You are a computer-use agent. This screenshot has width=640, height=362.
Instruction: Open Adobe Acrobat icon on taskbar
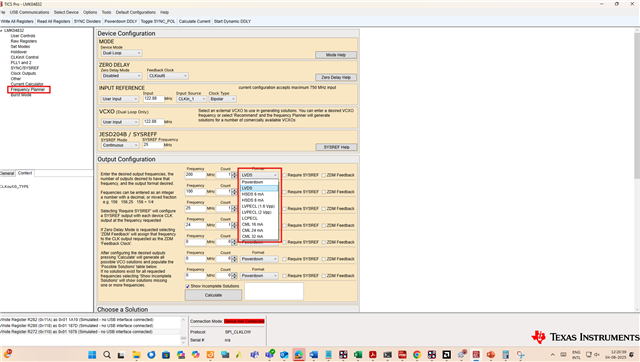(x=373, y=355)
